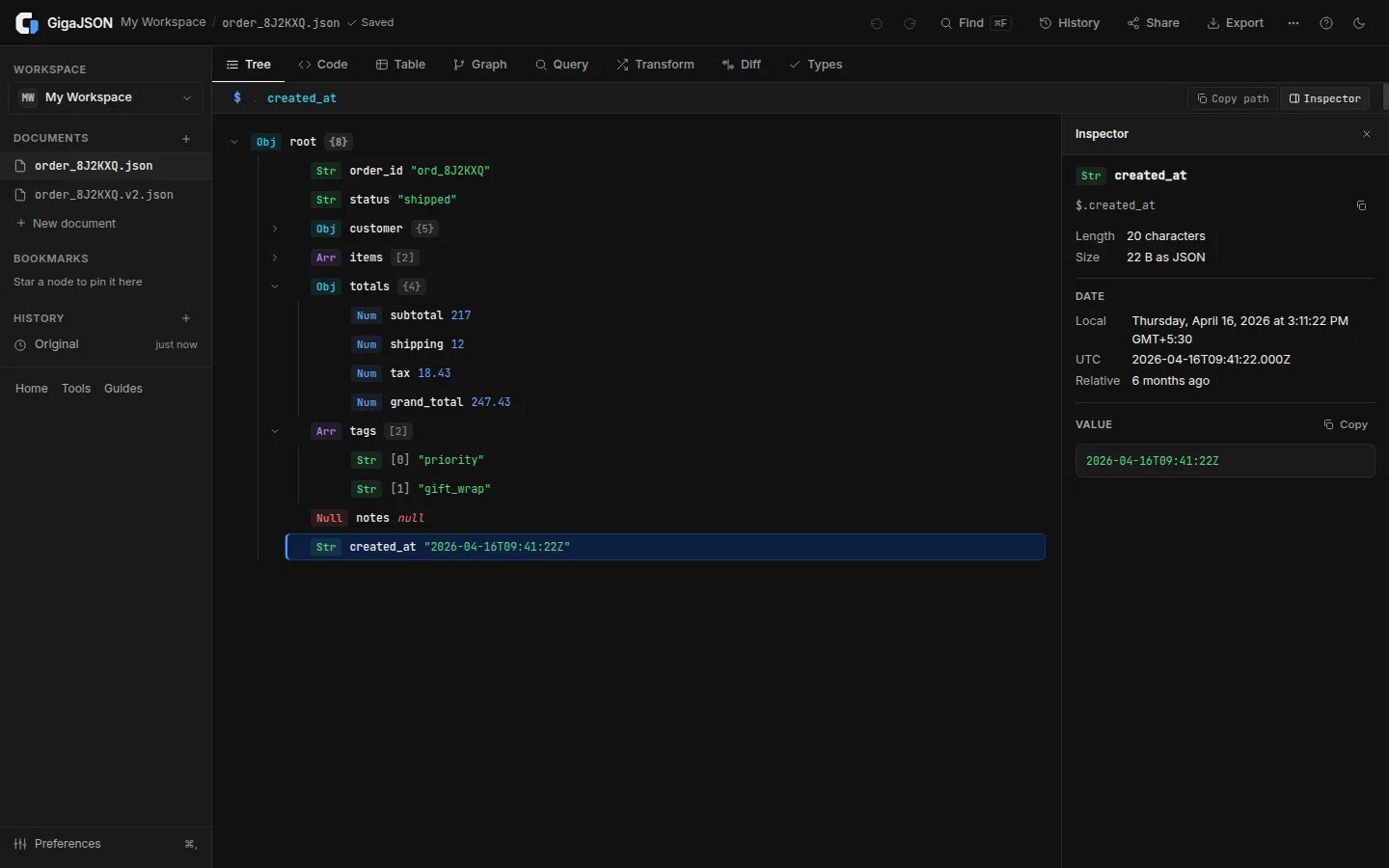Image resolution: width=1389 pixels, height=868 pixels.
Task: Open the help question mark icon
Action: [x=1326, y=23]
